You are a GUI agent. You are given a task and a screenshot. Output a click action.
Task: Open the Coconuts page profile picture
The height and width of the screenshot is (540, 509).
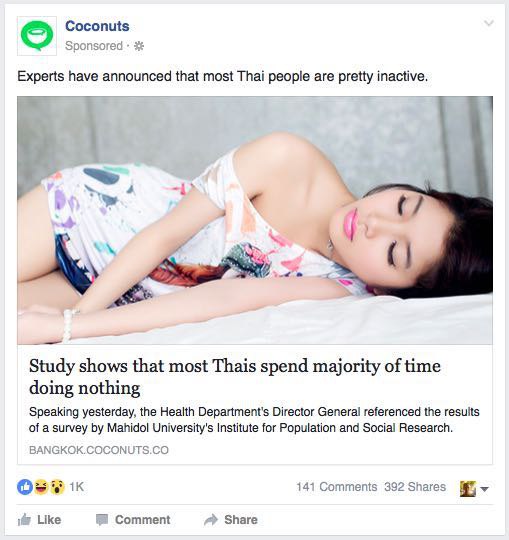(37, 36)
